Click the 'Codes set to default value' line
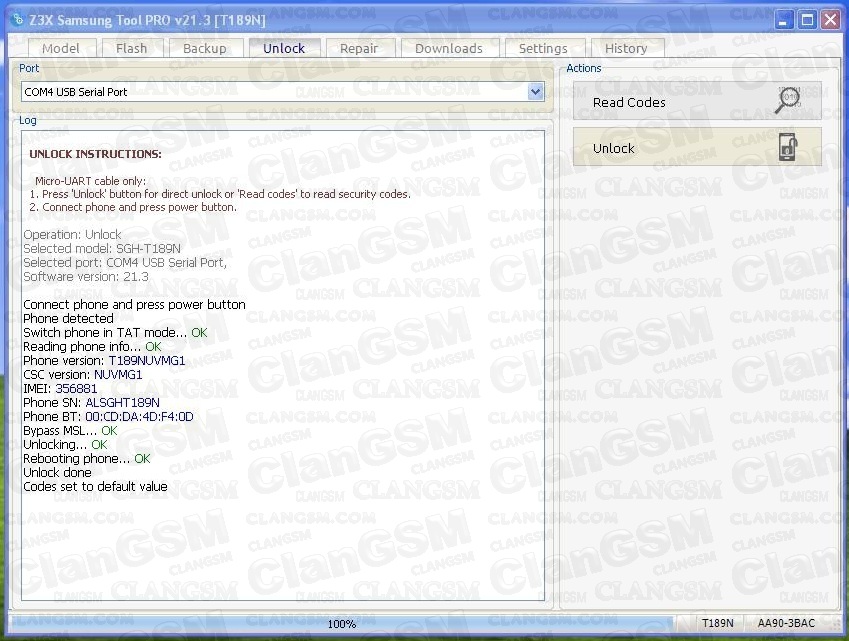The width and height of the screenshot is (849, 641). click(95, 487)
